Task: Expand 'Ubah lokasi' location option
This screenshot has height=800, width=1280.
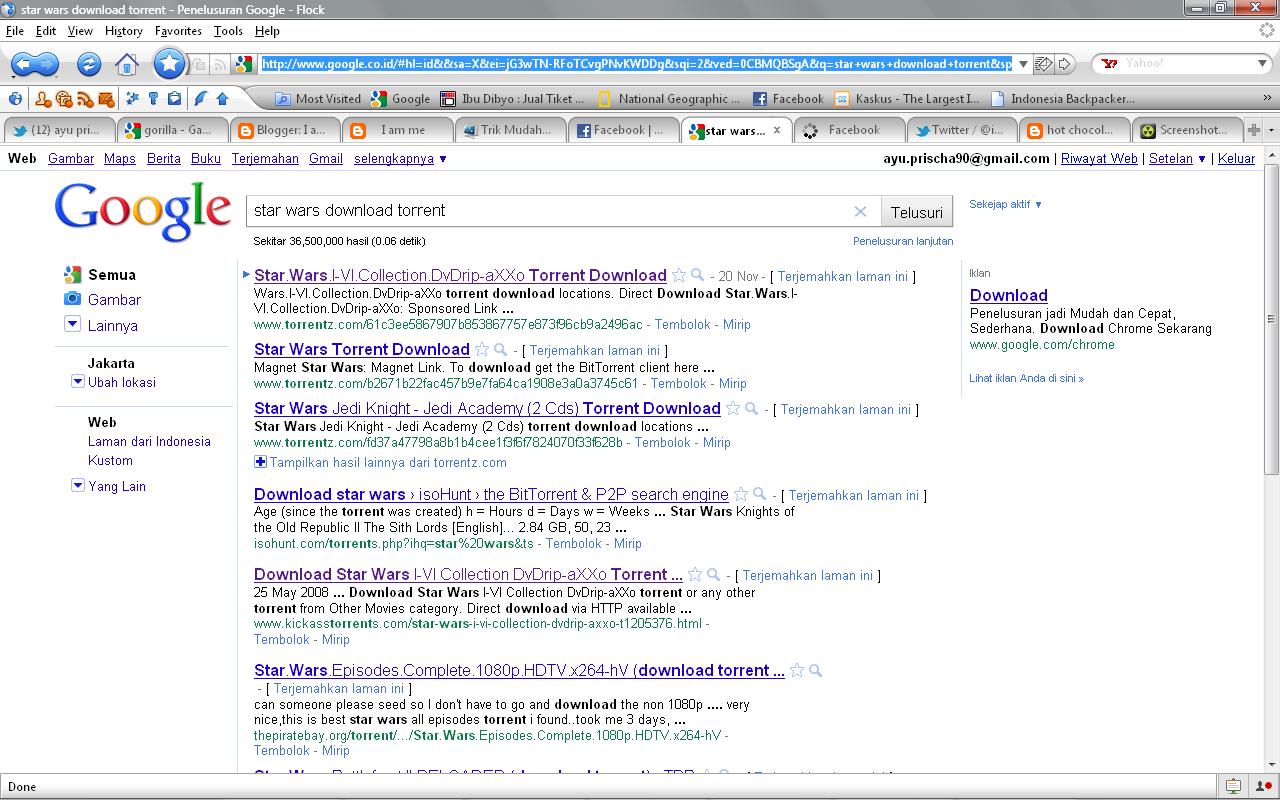Action: [78, 382]
